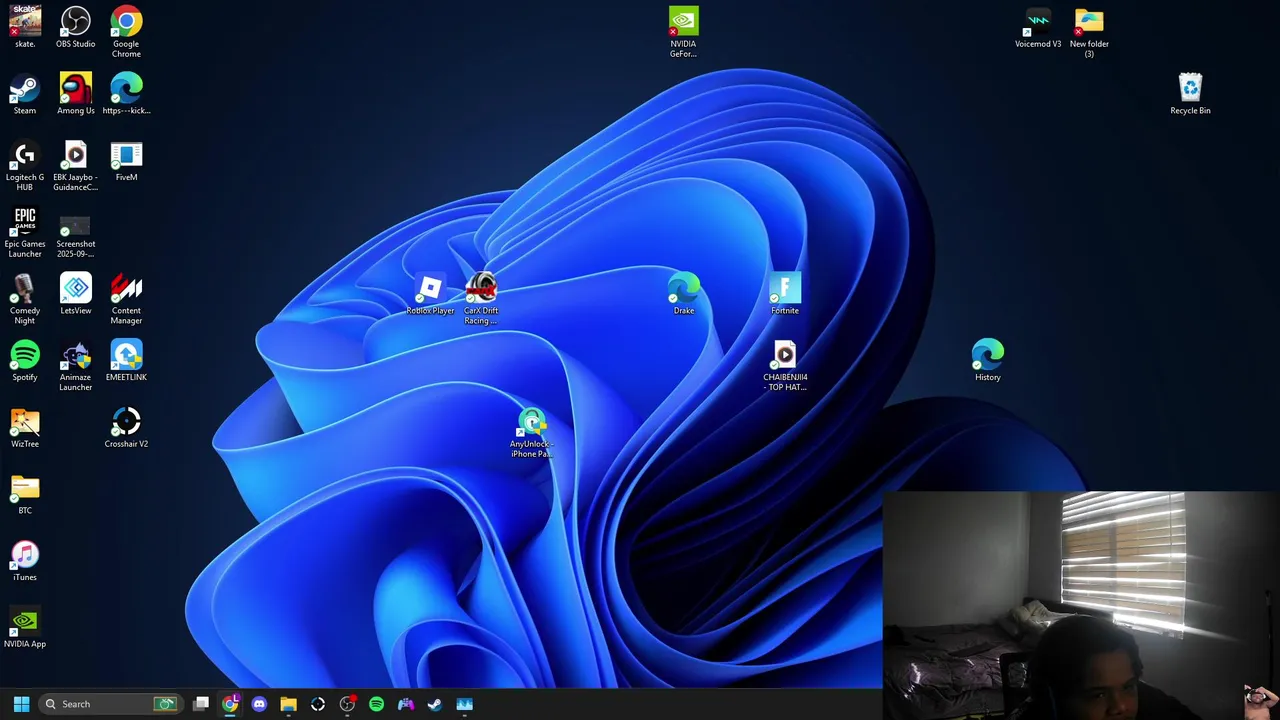Open Crosshair V2 from the taskbar
The height and width of the screenshot is (720, 1280).
tap(318, 704)
